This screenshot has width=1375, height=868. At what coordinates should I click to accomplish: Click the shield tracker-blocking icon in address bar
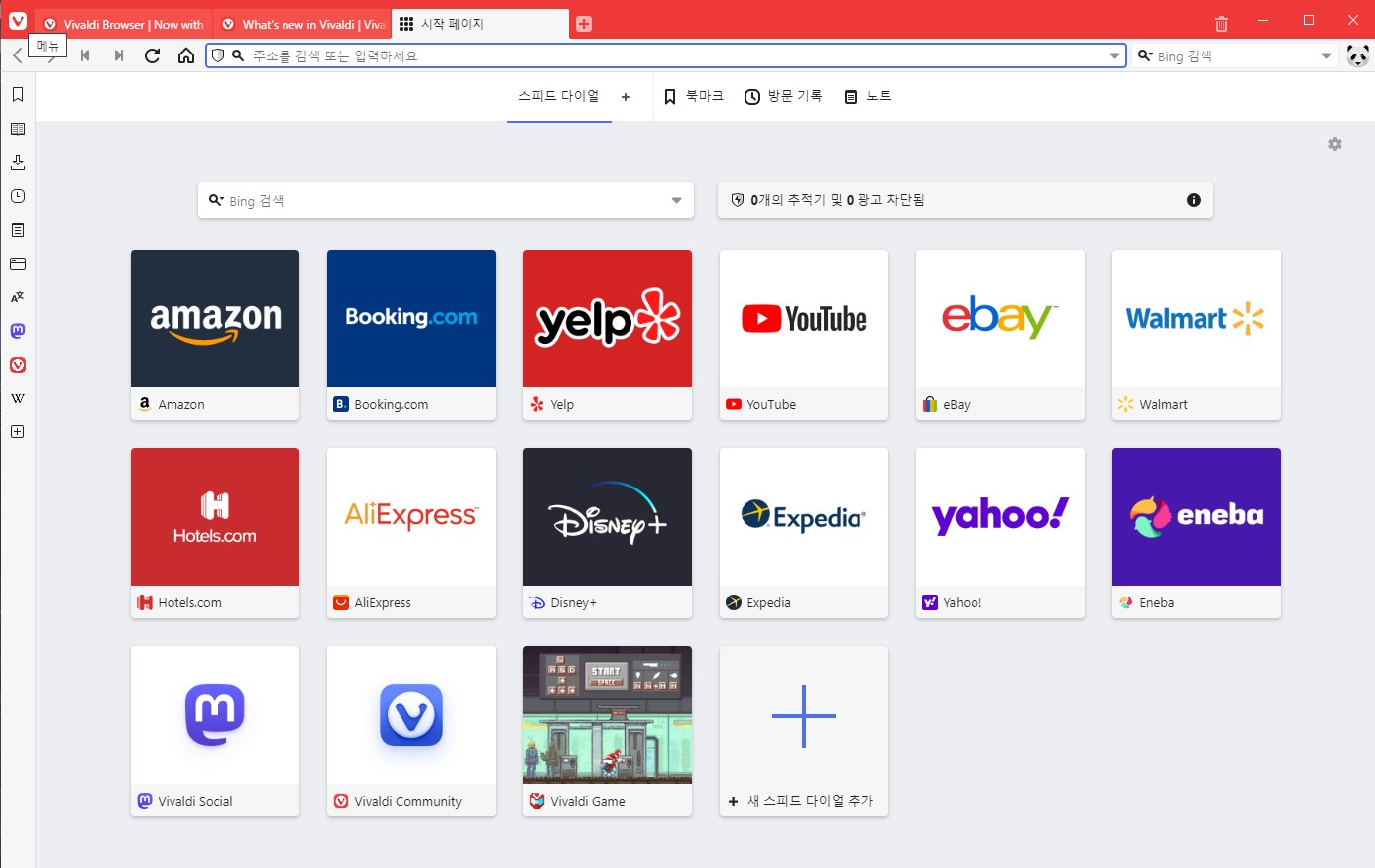217,55
